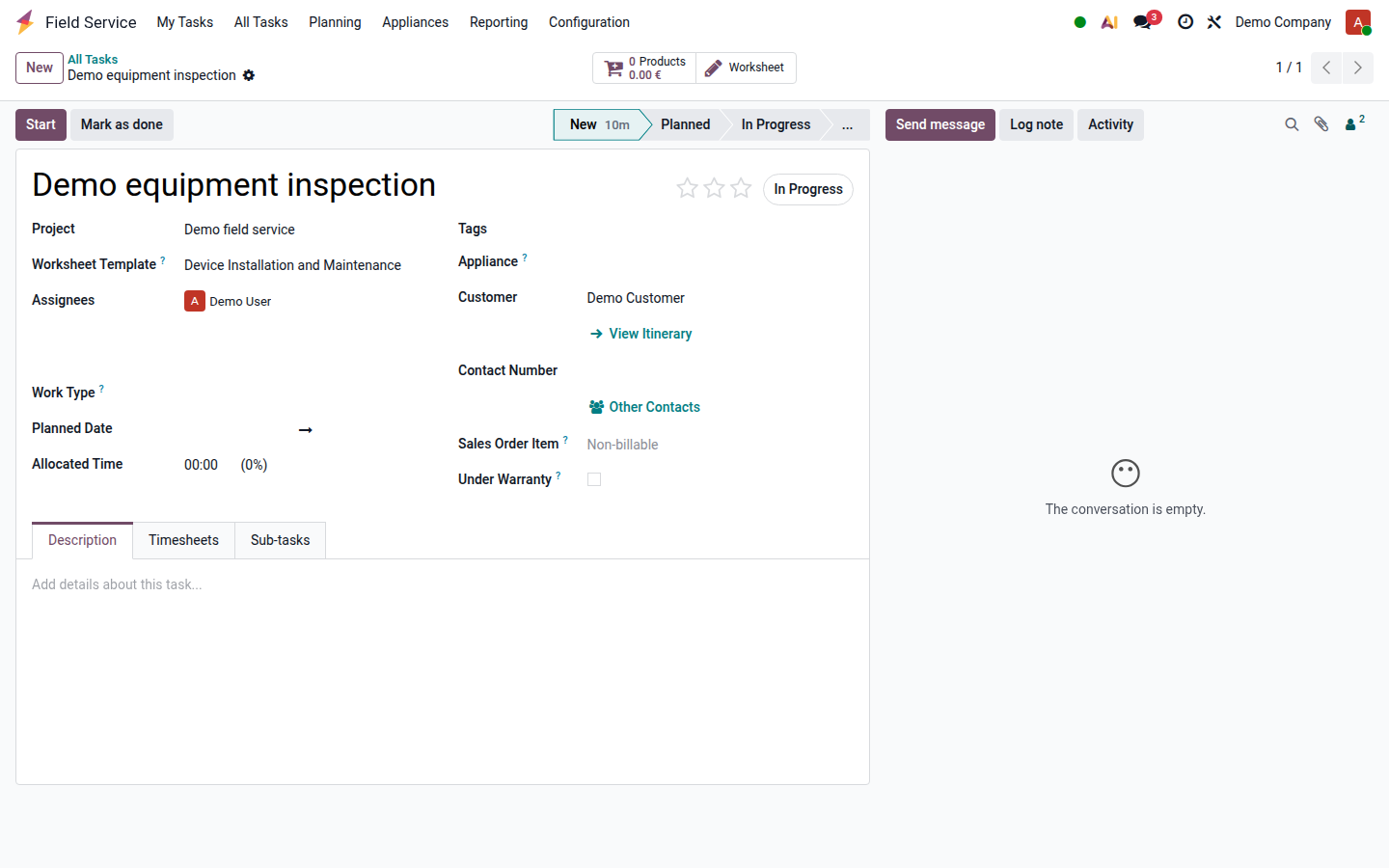Expand the more stages ellipsis
This screenshot has height=868, width=1389.
click(847, 124)
